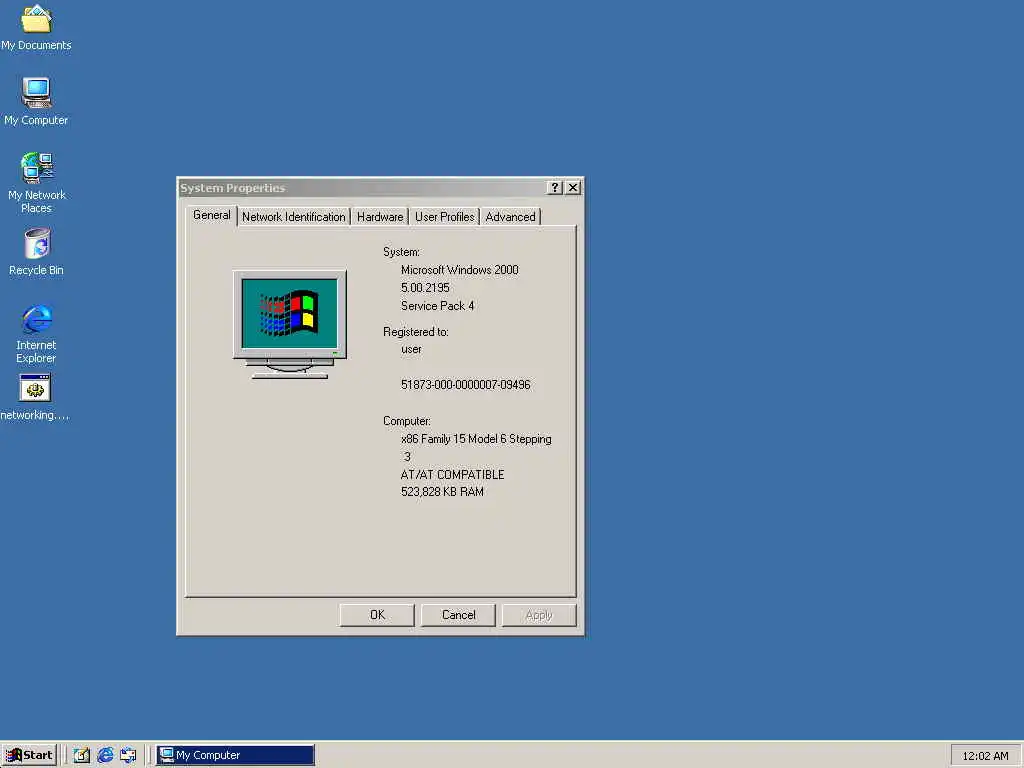Click the version text '5.00.2195'
Viewport: 1024px width, 768px height.
(425, 288)
